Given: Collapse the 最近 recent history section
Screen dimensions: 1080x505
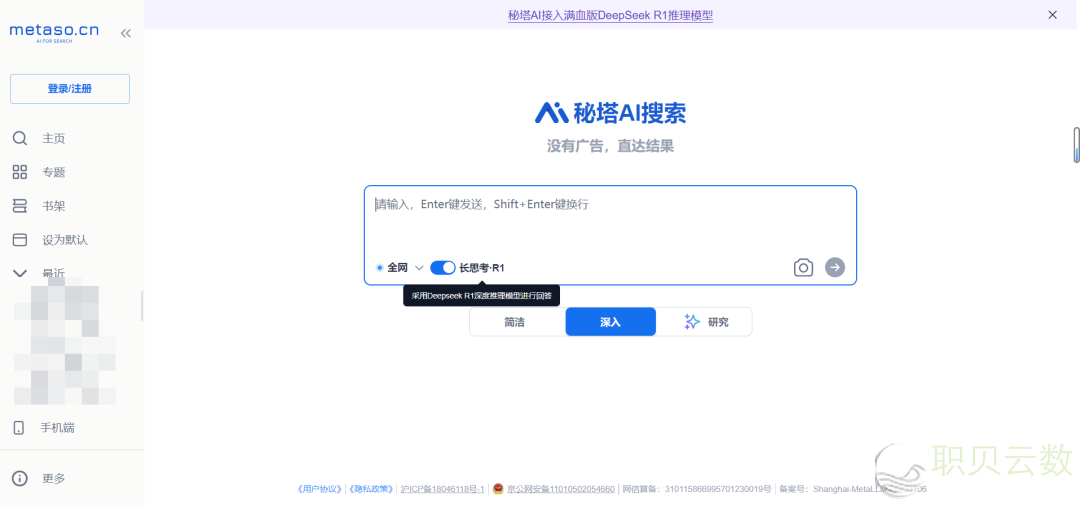Looking at the screenshot, I should (19, 272).
